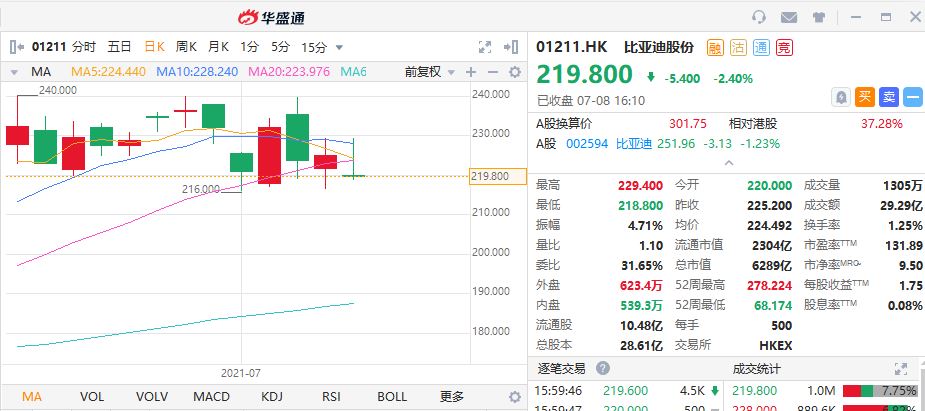Open the help icon beside 逐笔交易
Viewport: 925px width, 411px height.
[602, 369]
